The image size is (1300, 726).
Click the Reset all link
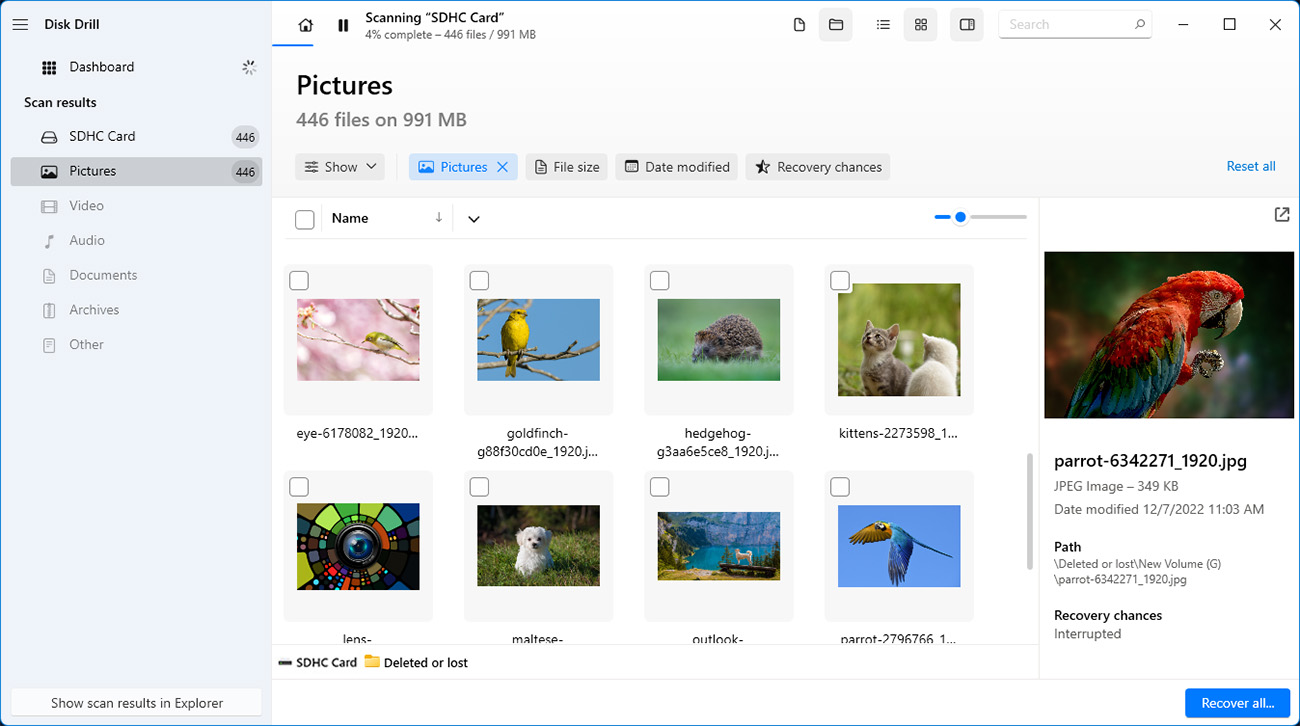tap(1250, 167)
